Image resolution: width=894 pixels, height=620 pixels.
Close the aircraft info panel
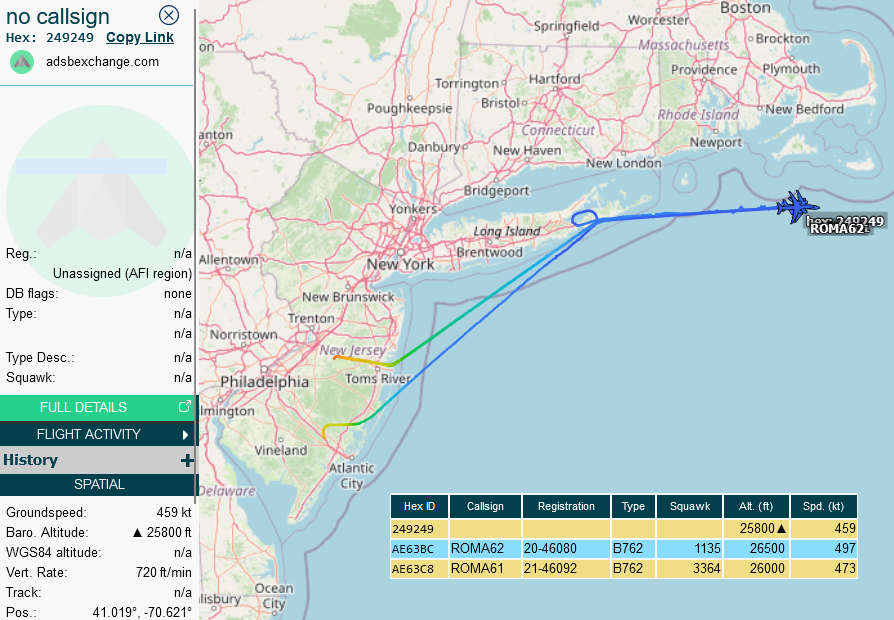(169, 15)
